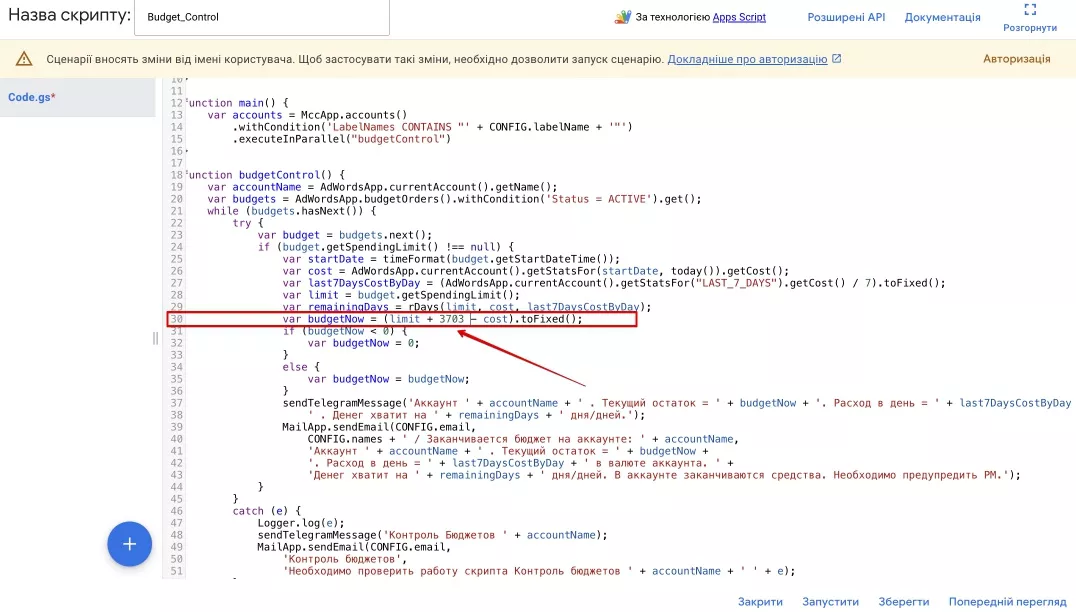Place cursor on highlighted line 30 code
Image resolution: width=1076 pixels, height=612 pixels.
tap(432, 319)
